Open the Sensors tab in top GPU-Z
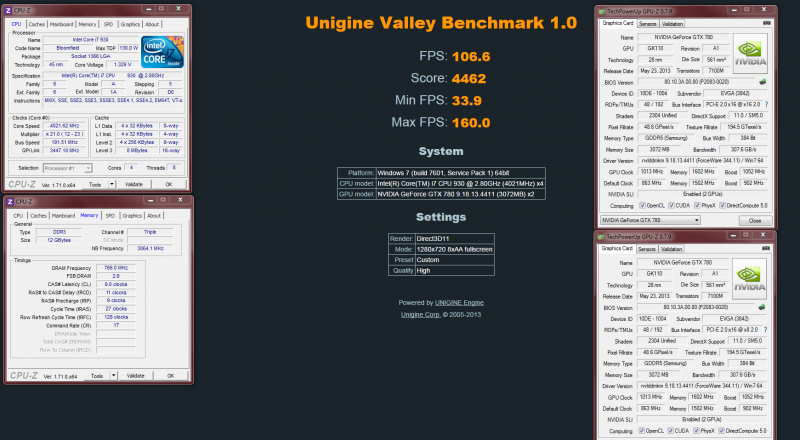800x440 pixels. tap(648, 22)
